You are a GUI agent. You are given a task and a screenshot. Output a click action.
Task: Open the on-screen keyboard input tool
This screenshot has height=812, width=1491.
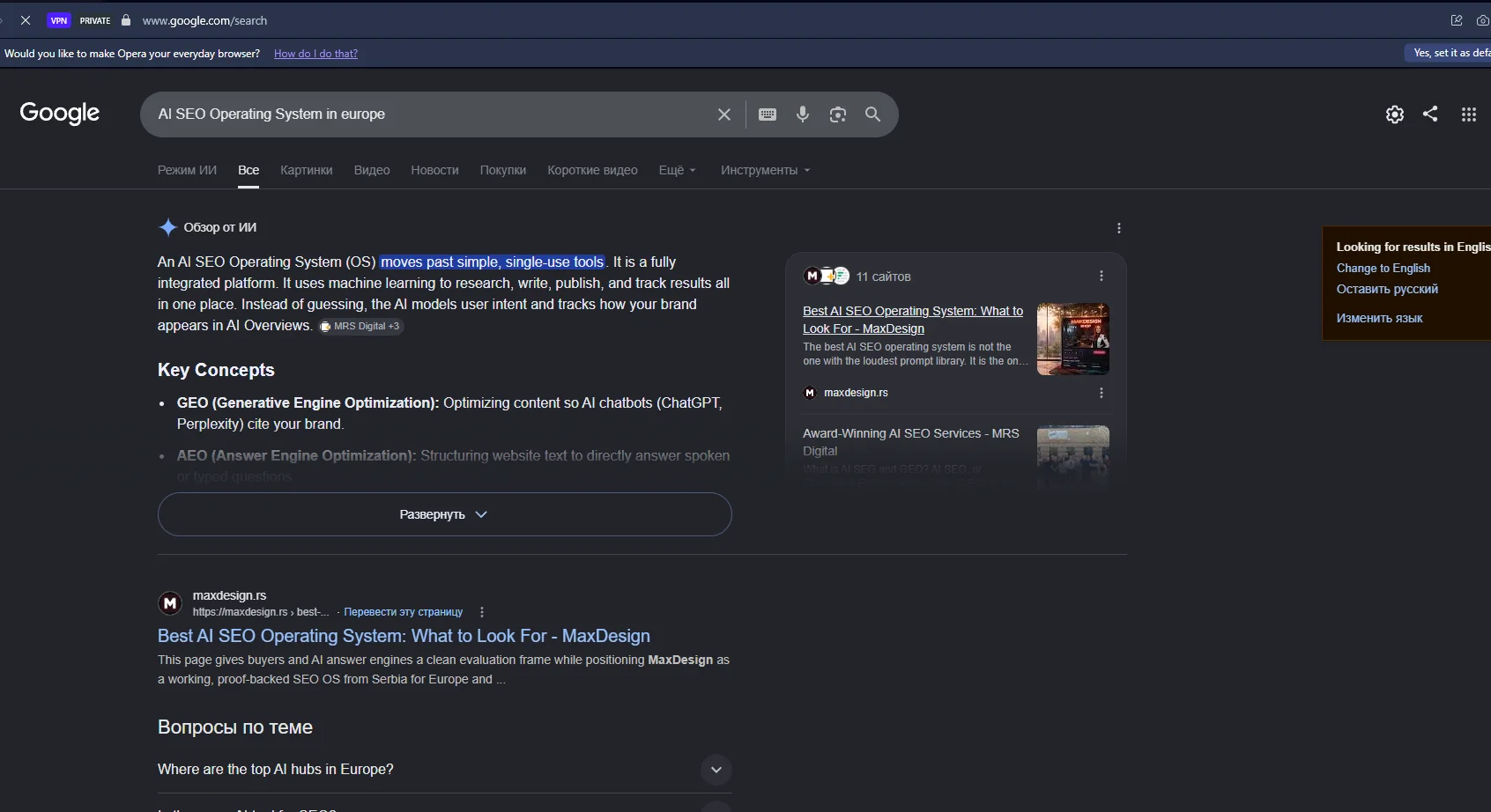[x=768, y=114]
